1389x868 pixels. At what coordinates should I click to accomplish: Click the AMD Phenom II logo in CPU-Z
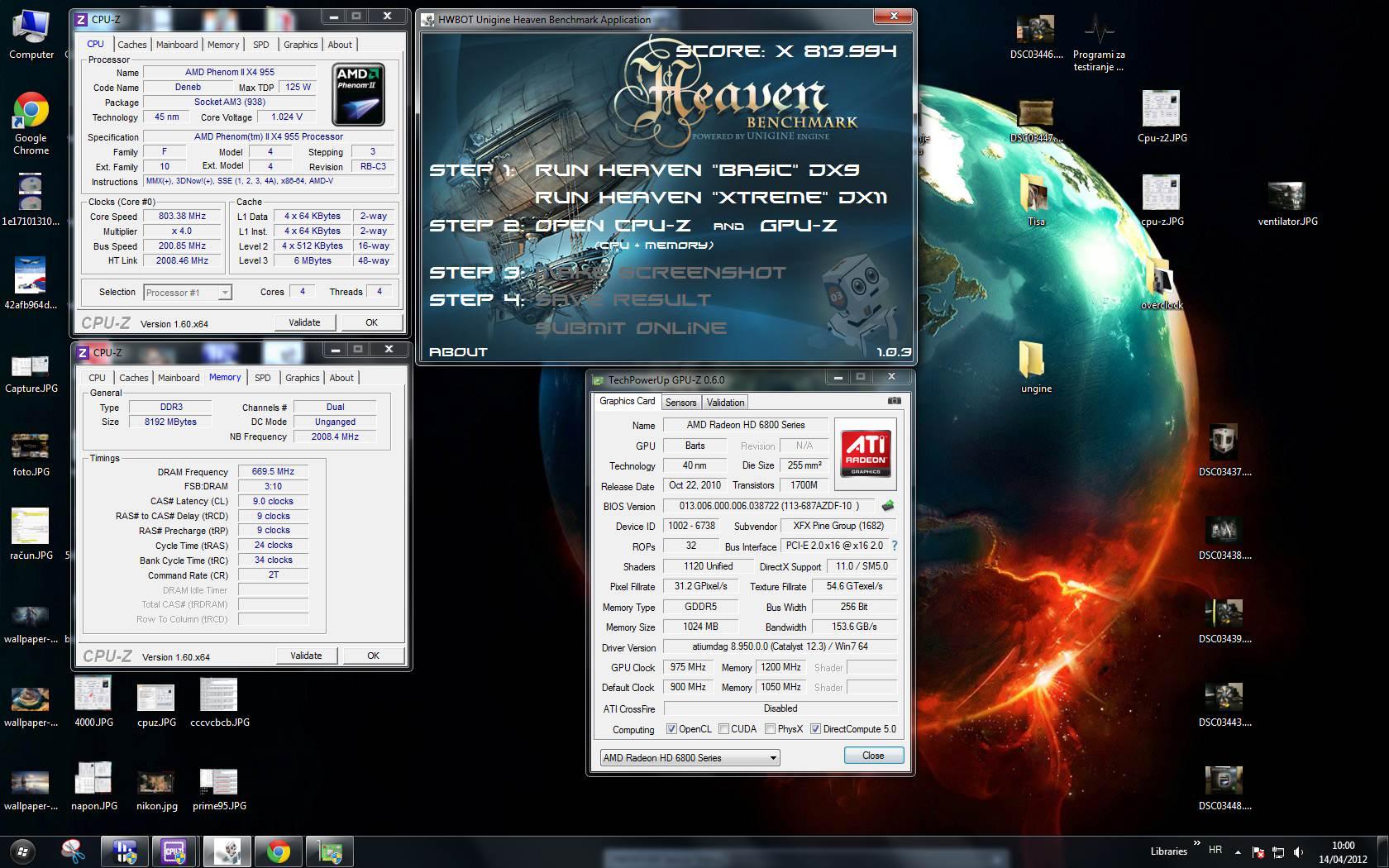[358, 94]
